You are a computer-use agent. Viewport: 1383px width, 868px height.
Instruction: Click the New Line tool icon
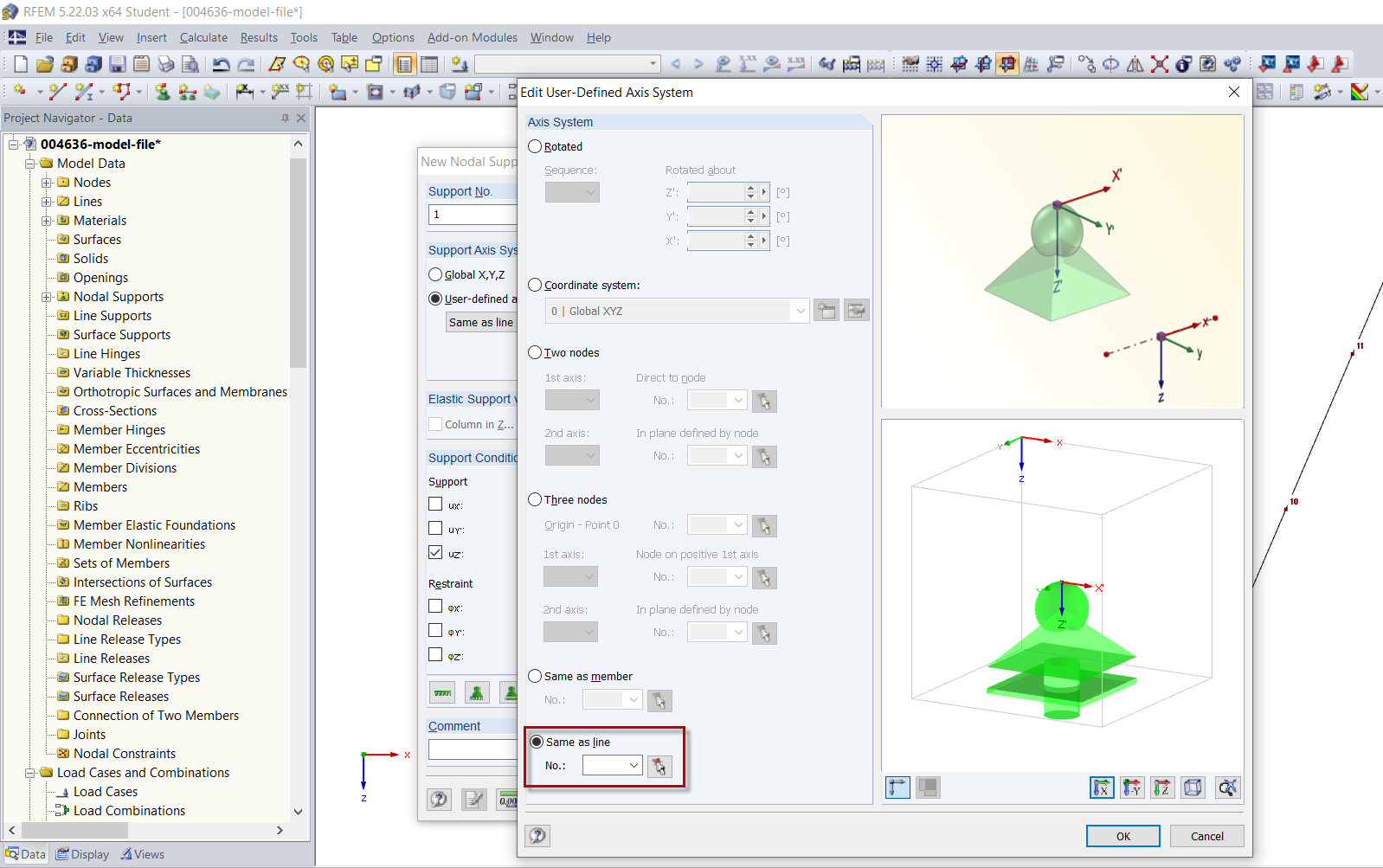coord(57,91)
